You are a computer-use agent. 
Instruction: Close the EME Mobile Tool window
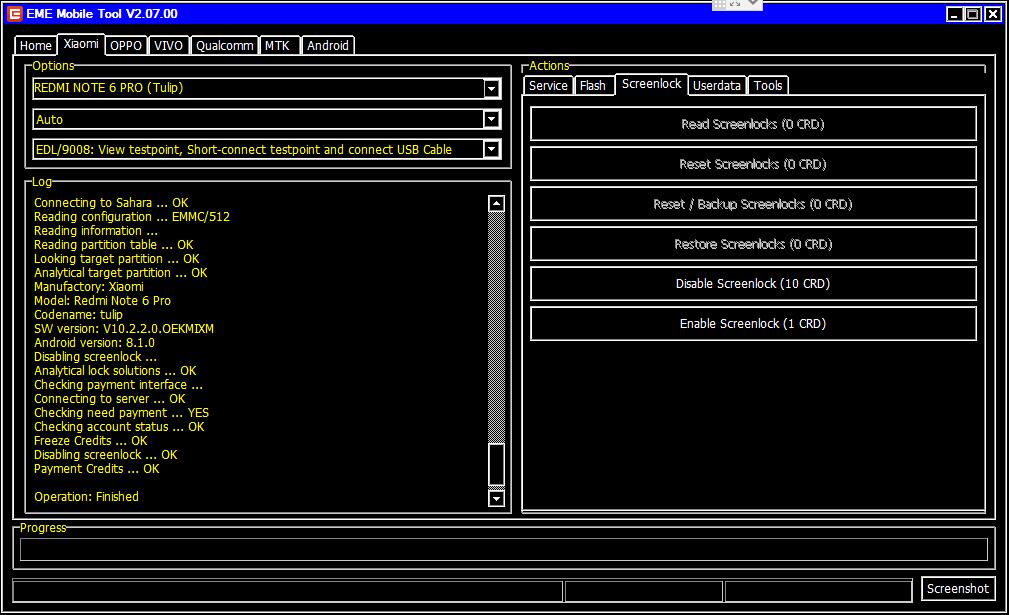(993, 14)
